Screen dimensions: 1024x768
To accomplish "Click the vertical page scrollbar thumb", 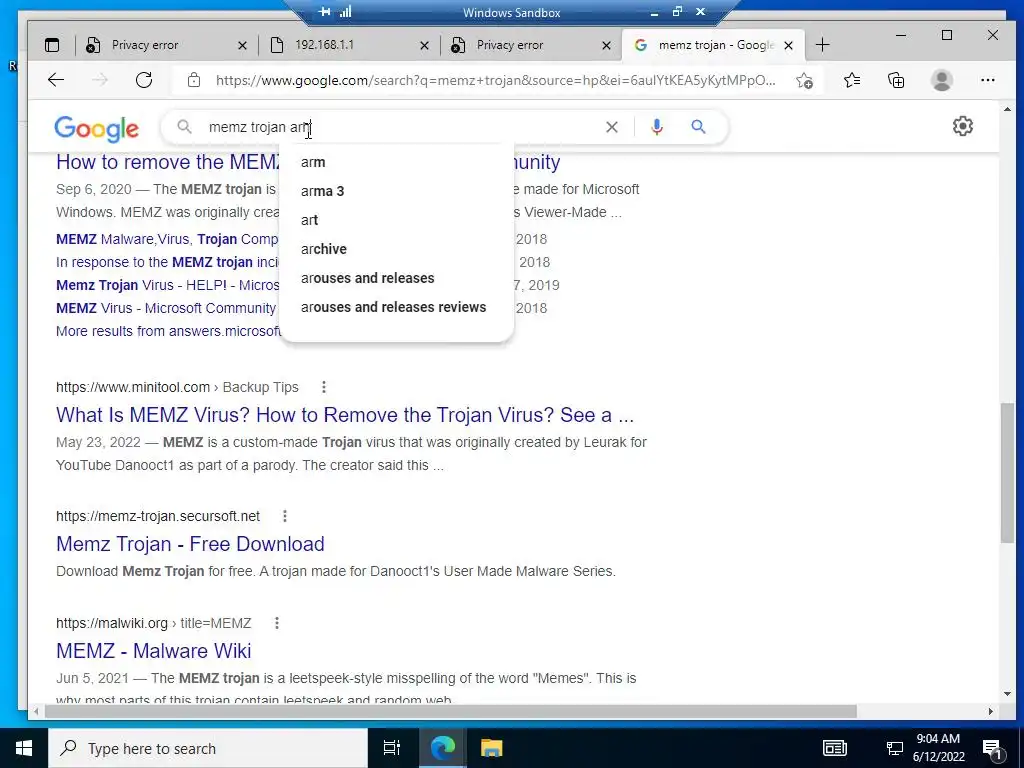I will click(x=1007, y=472).
